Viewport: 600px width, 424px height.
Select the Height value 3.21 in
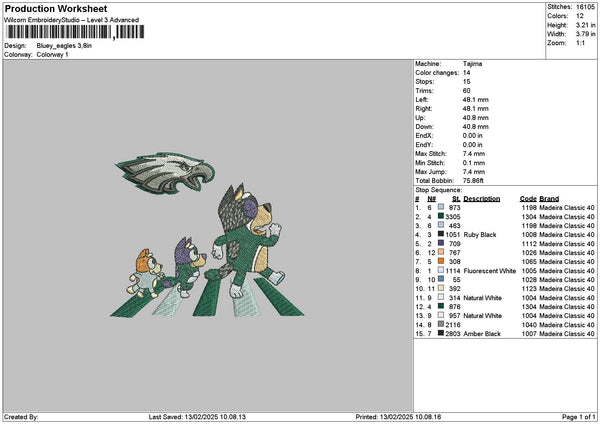[x=585, y=25]
